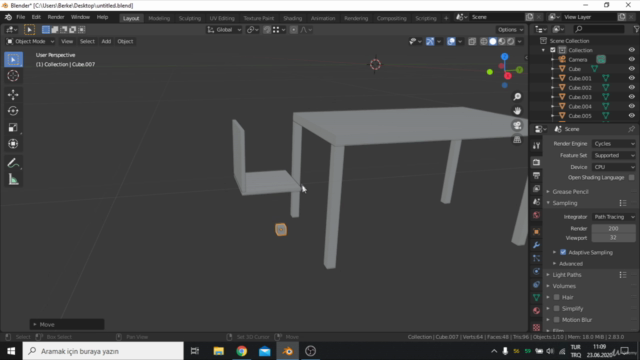Toggle snapping magnet

click(x=267, y=30)
